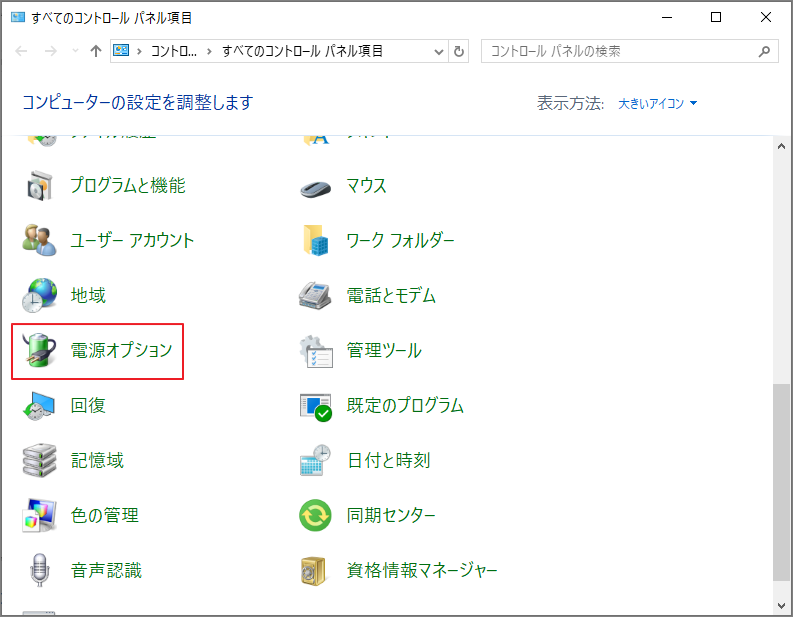Click the 電話とモデム telephone icon
The height and width of the screenshot is (617, 793).
pos(315,295)
